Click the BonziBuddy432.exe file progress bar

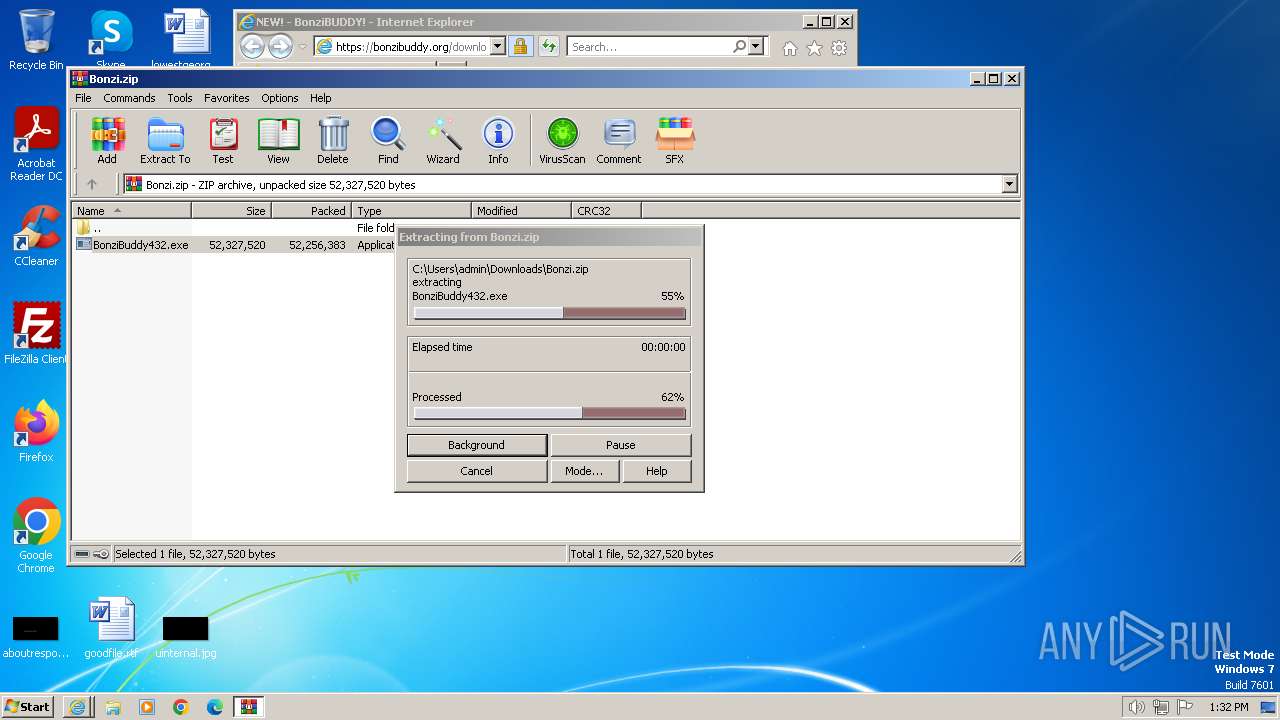tap(549, 313)
